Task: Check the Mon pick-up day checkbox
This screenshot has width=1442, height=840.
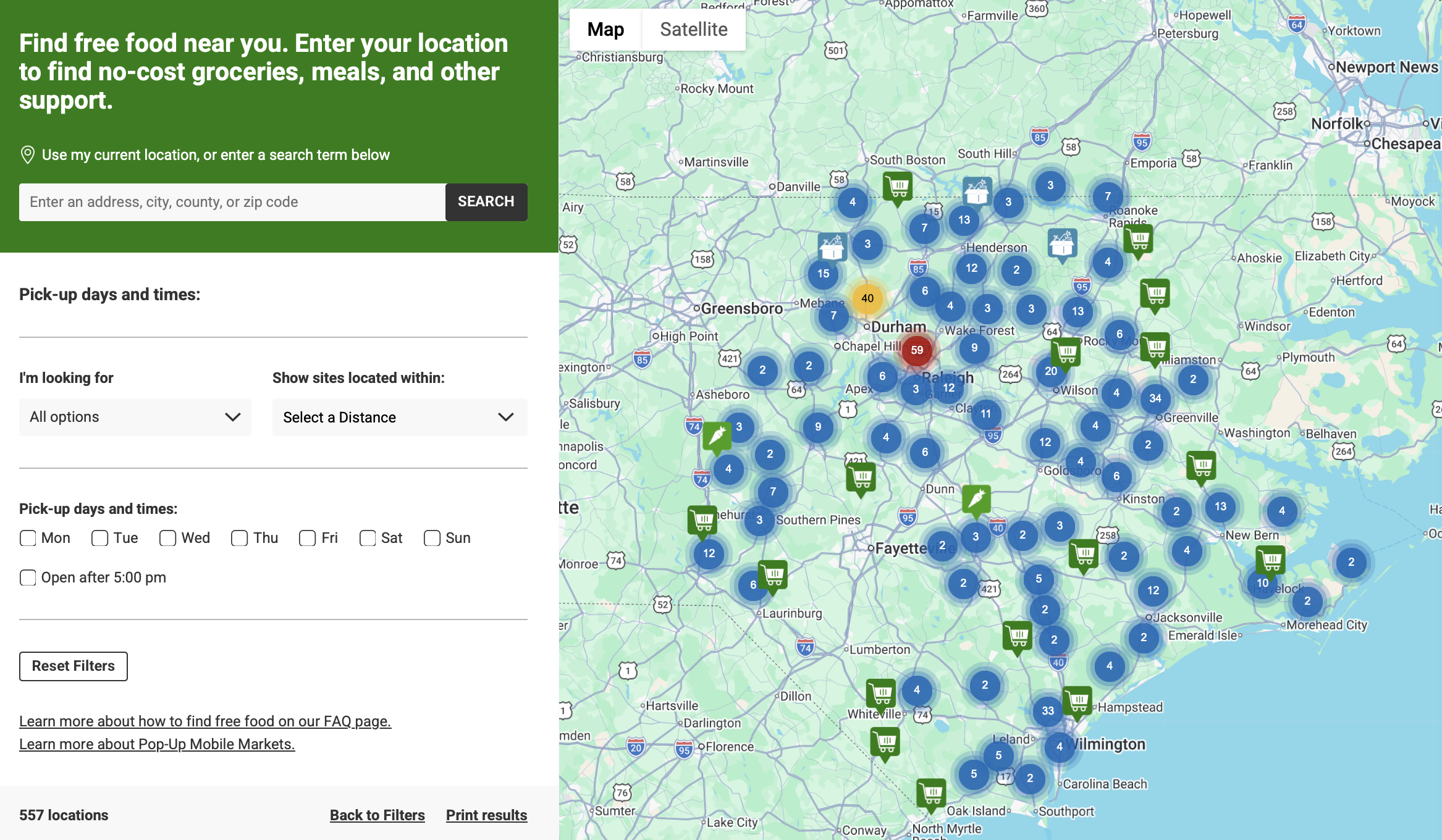Action: (28, 538)
